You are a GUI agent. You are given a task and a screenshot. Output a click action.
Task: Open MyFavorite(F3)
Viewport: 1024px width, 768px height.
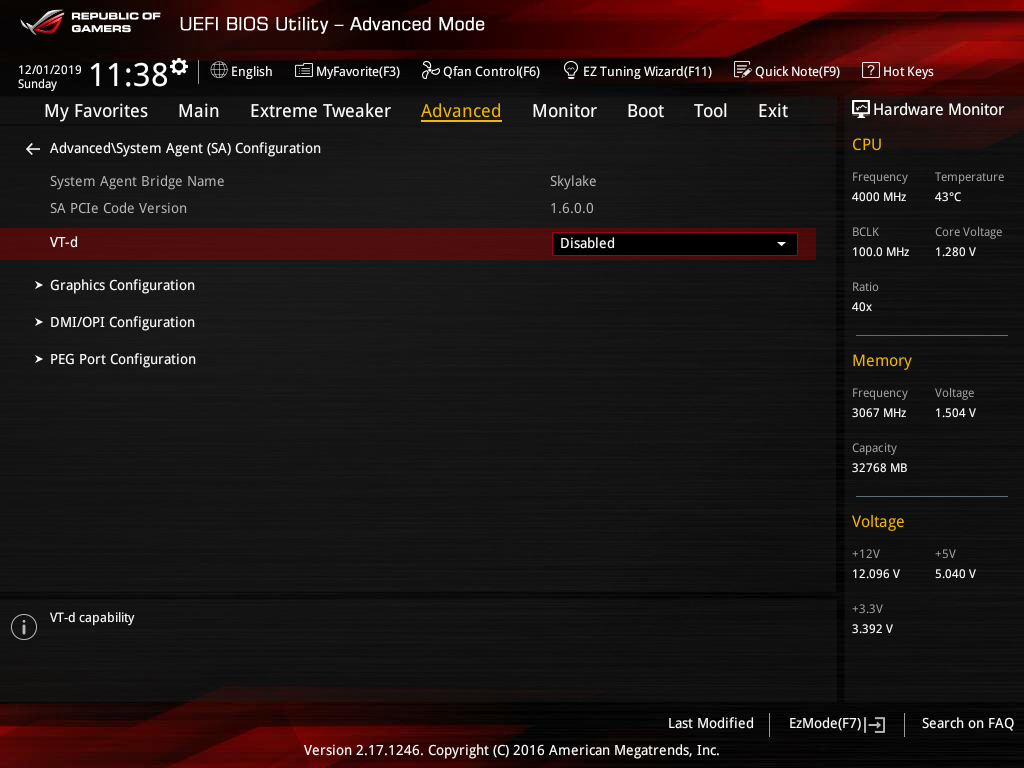(x=347, y=71)
